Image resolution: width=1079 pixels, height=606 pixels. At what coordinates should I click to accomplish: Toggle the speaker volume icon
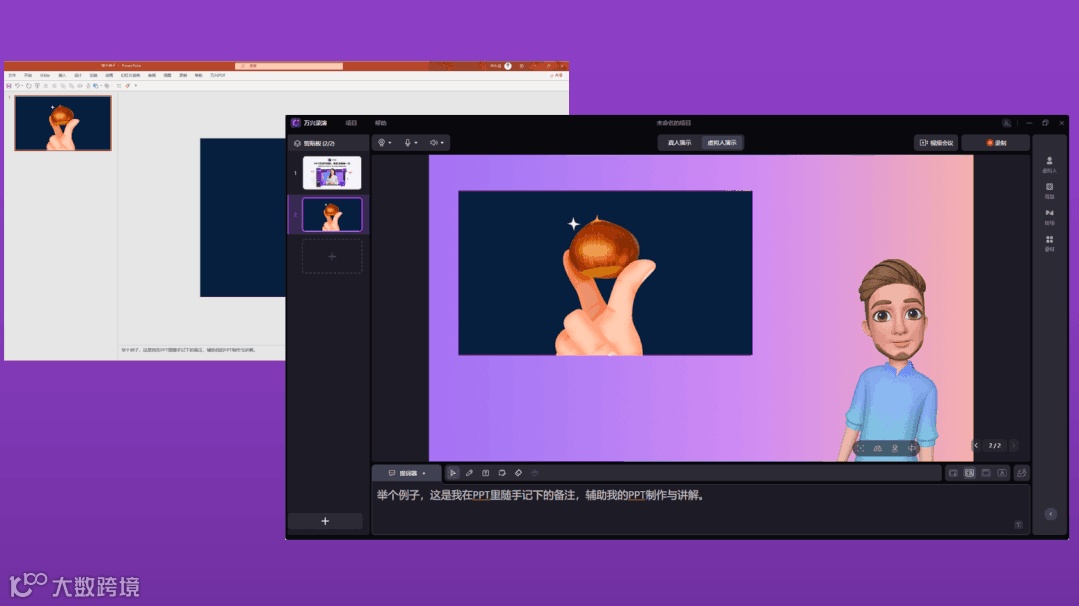[434, 142]
